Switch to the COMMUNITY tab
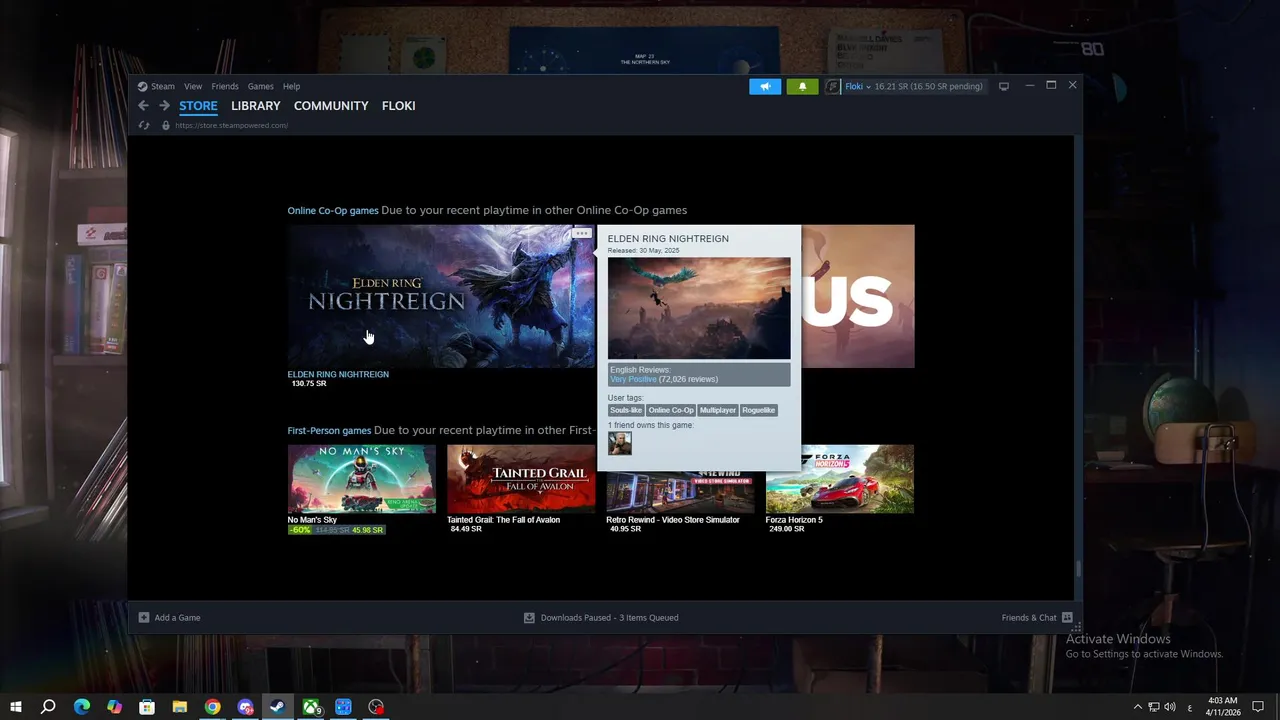This screenshot has width=1280, height=720. [x=331, y=106]
